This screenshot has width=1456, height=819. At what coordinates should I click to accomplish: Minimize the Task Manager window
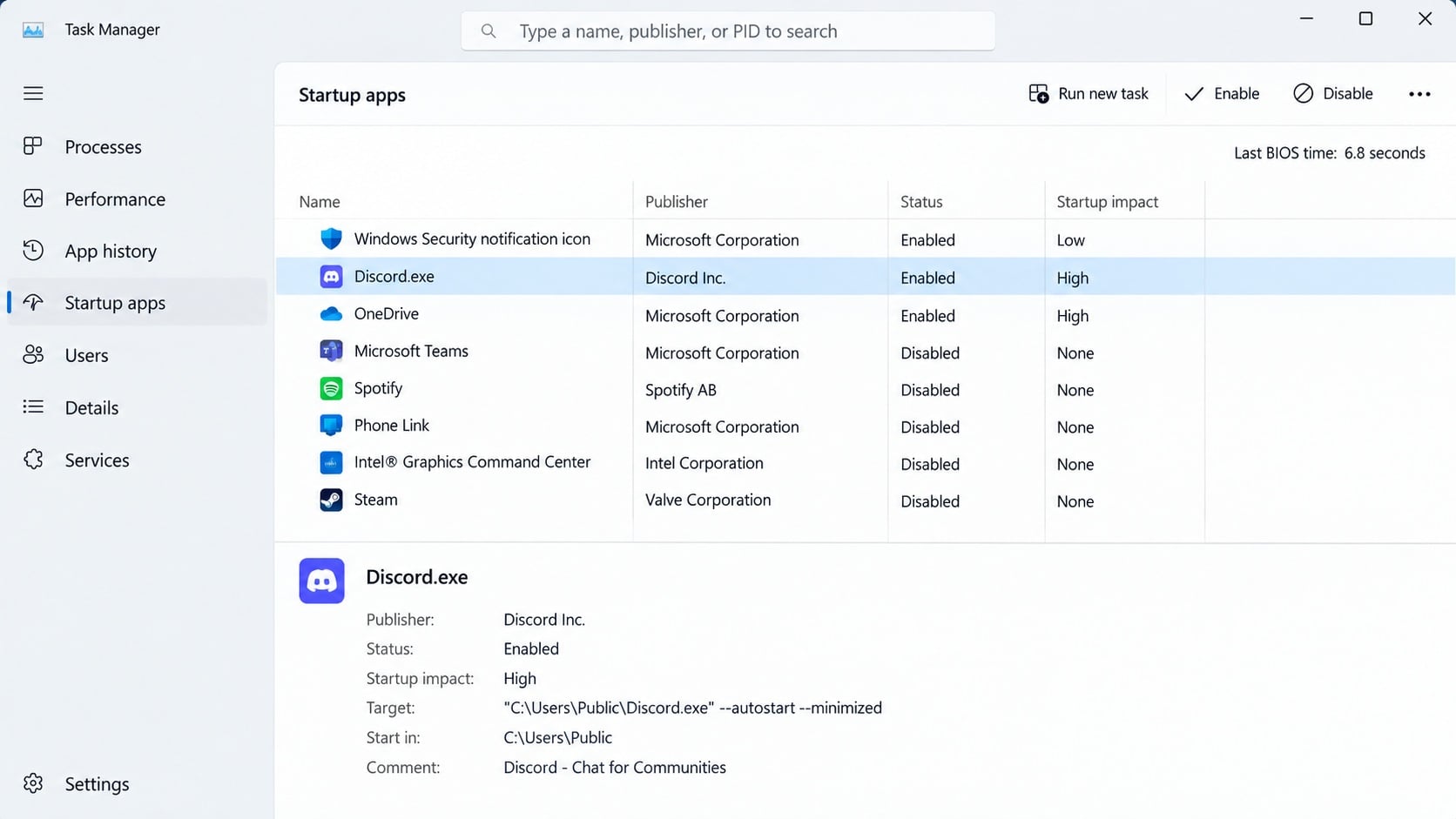1306,18
